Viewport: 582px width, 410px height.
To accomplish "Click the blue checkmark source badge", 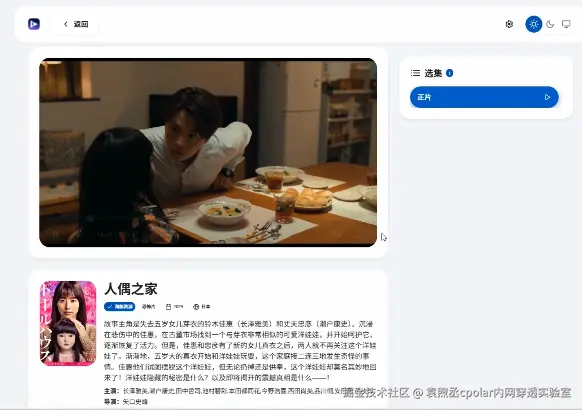I will pos(120,306).
